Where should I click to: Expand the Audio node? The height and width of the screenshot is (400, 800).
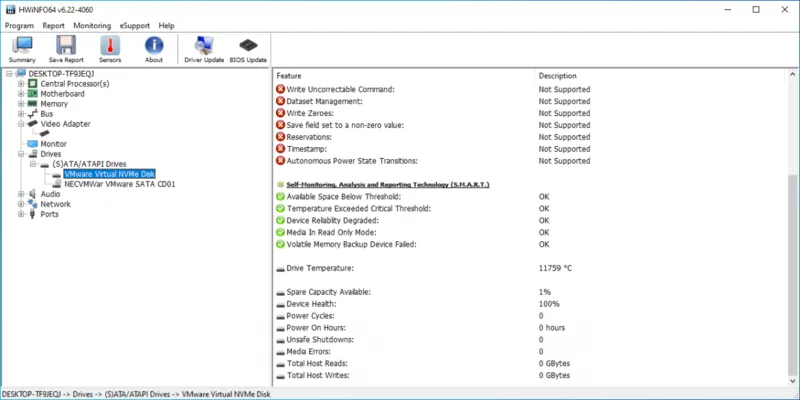21,194
